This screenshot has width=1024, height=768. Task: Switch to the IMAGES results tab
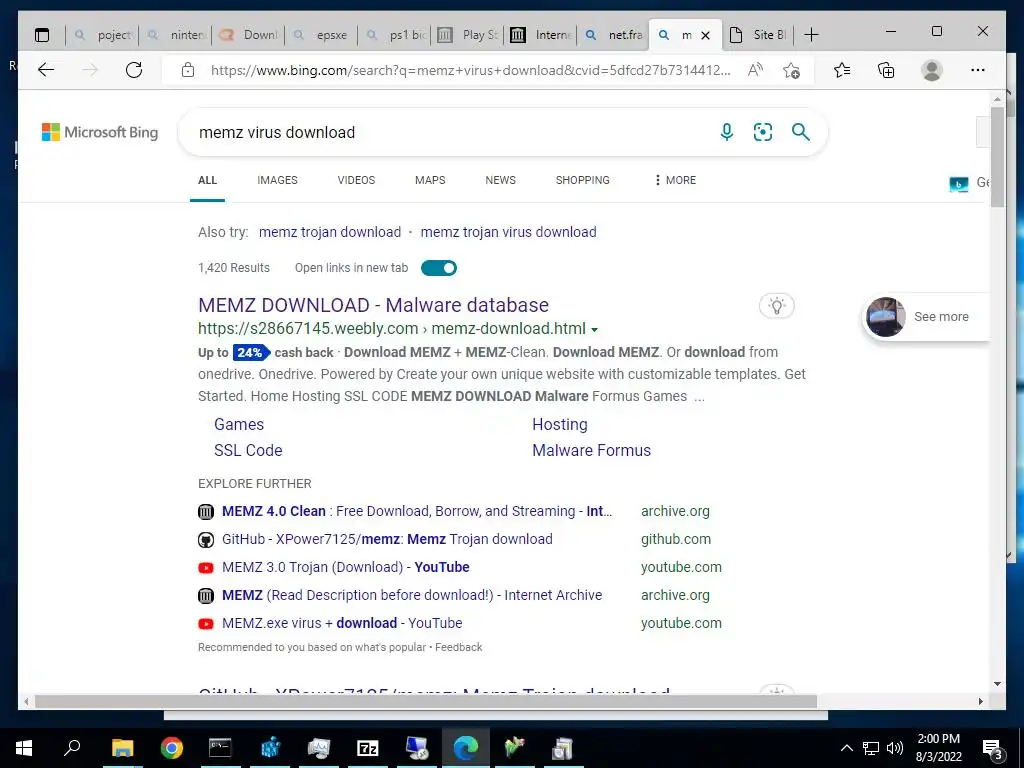(277, 180)
